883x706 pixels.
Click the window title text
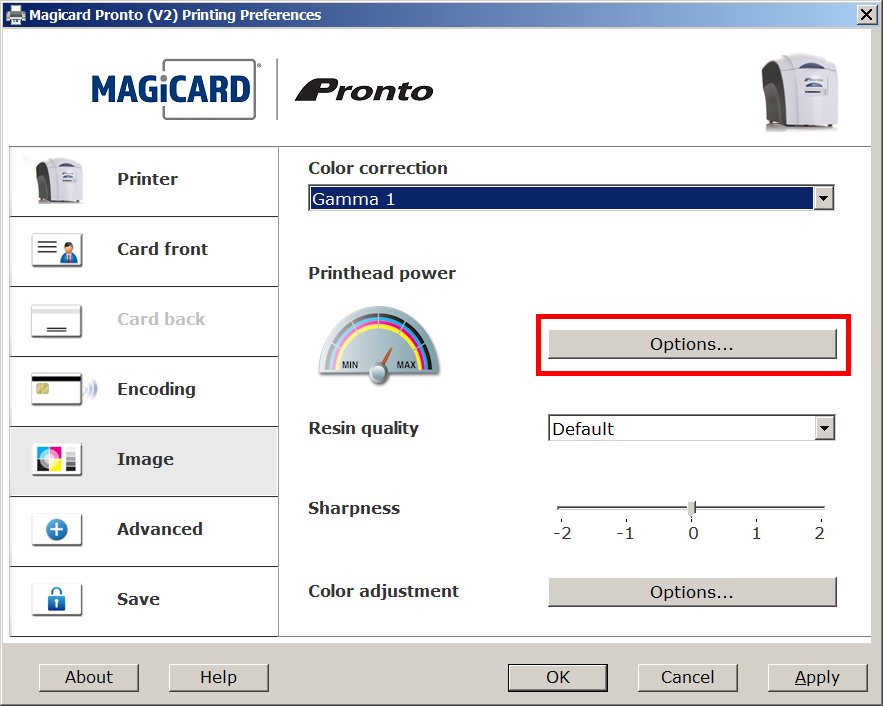pyautogui.click(x=175, y=15)
